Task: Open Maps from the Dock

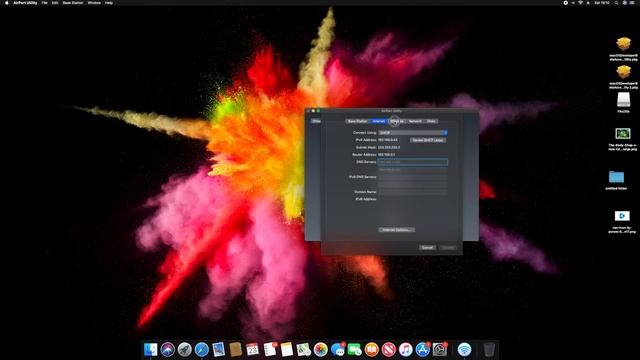Action: [304, 349]
